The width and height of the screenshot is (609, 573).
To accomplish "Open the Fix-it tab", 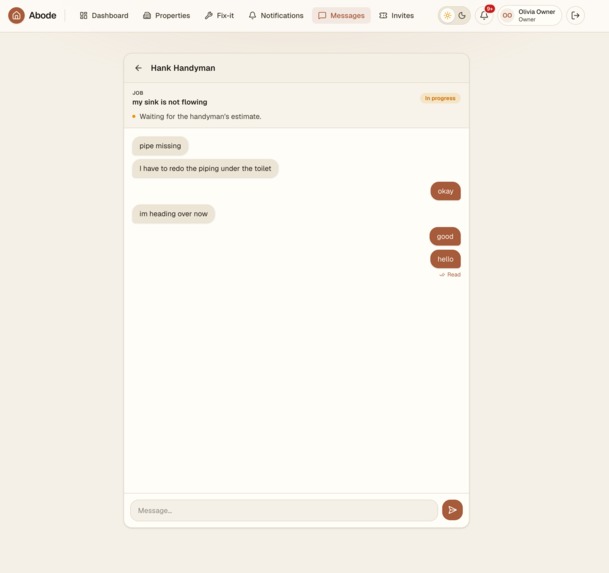I will tap(219, 16).
